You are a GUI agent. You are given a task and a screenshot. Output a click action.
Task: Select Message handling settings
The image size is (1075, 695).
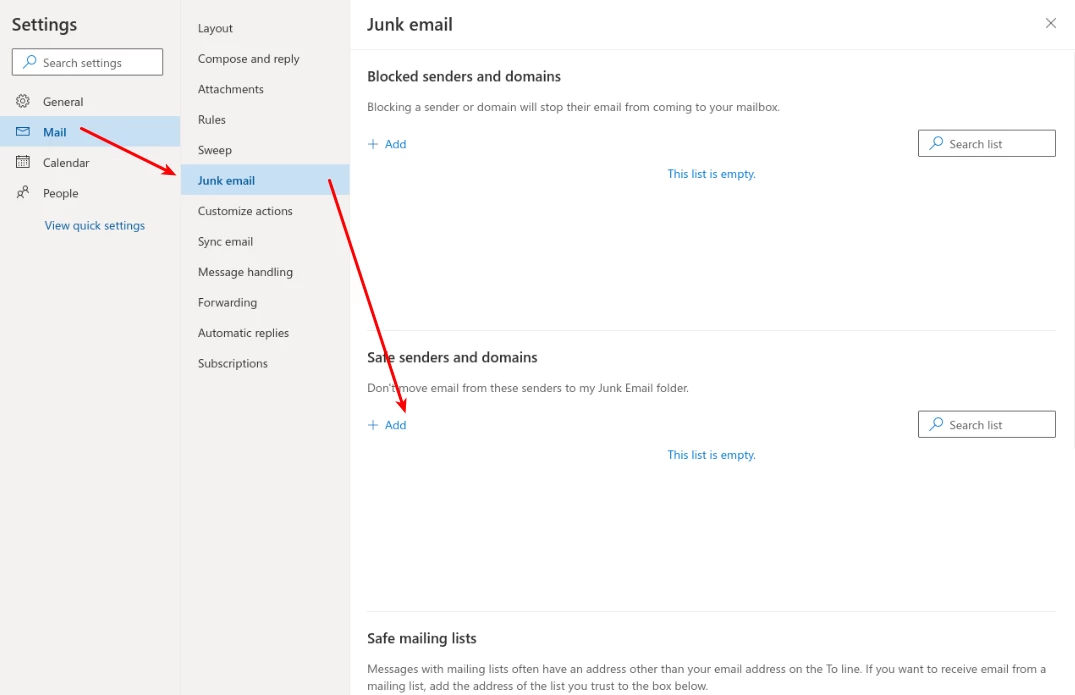[x=245, y=271]
